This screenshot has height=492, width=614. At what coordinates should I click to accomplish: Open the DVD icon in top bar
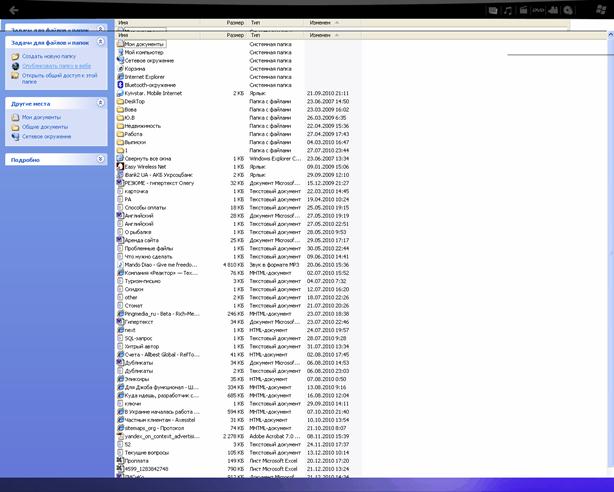point(538,10)
